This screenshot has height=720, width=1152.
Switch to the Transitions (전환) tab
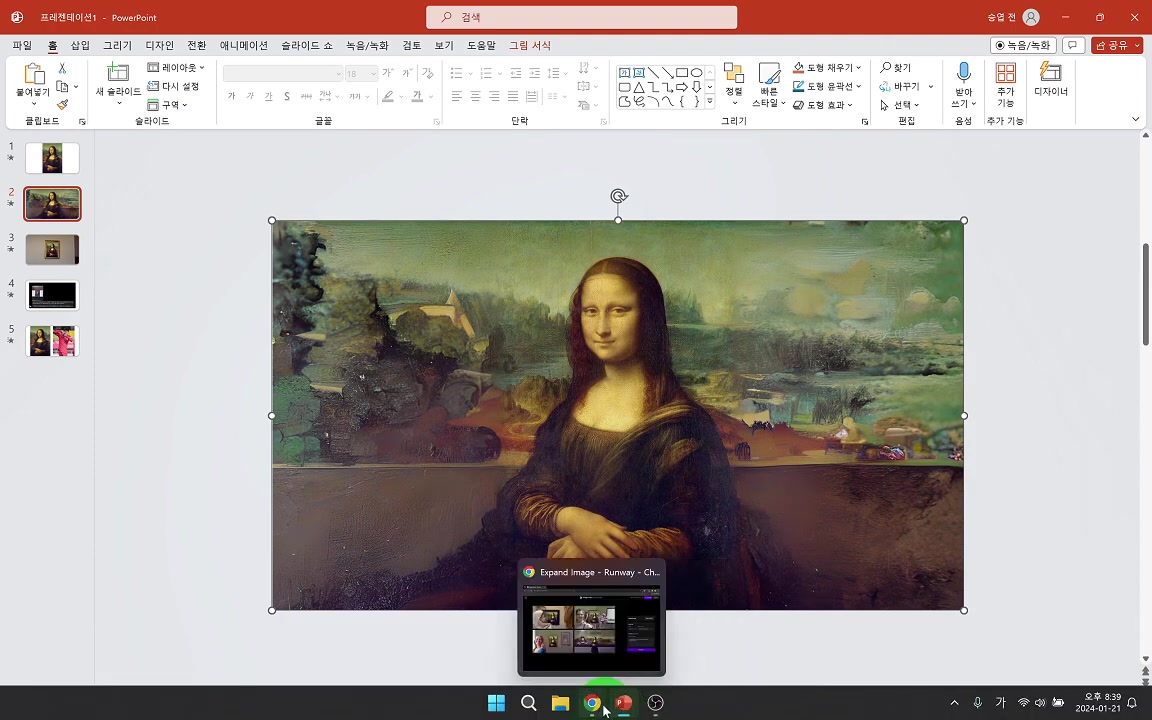coord(197,46)
